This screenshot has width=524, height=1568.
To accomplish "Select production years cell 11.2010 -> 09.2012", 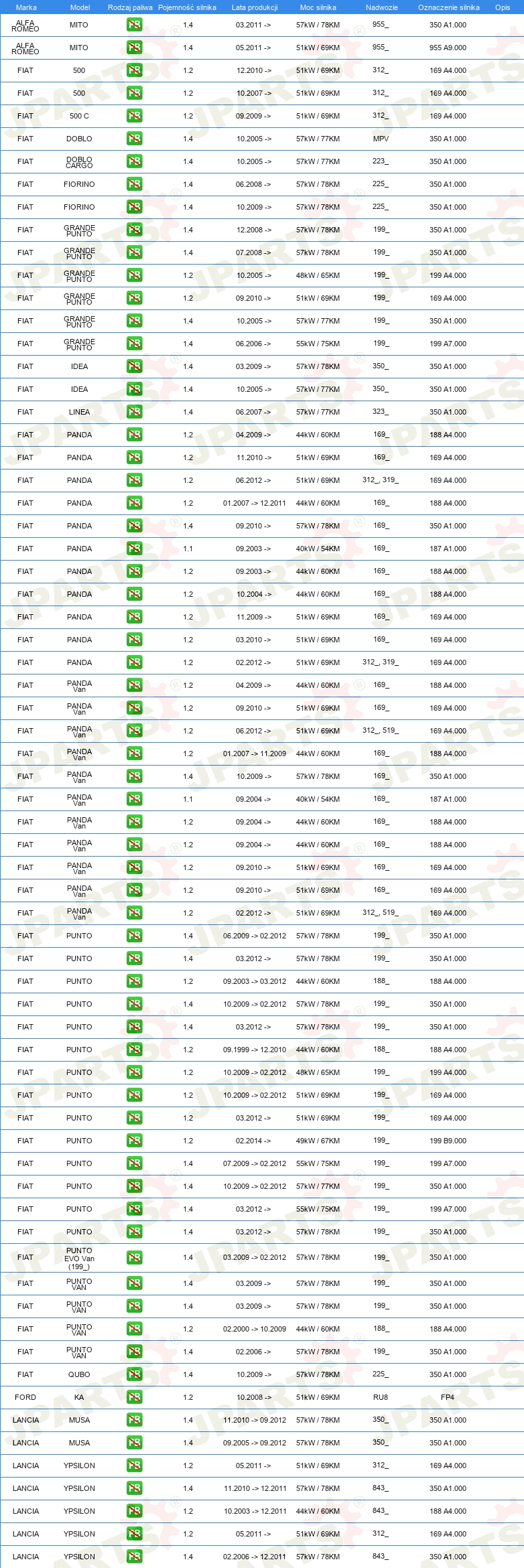I will coord(255,1420).
